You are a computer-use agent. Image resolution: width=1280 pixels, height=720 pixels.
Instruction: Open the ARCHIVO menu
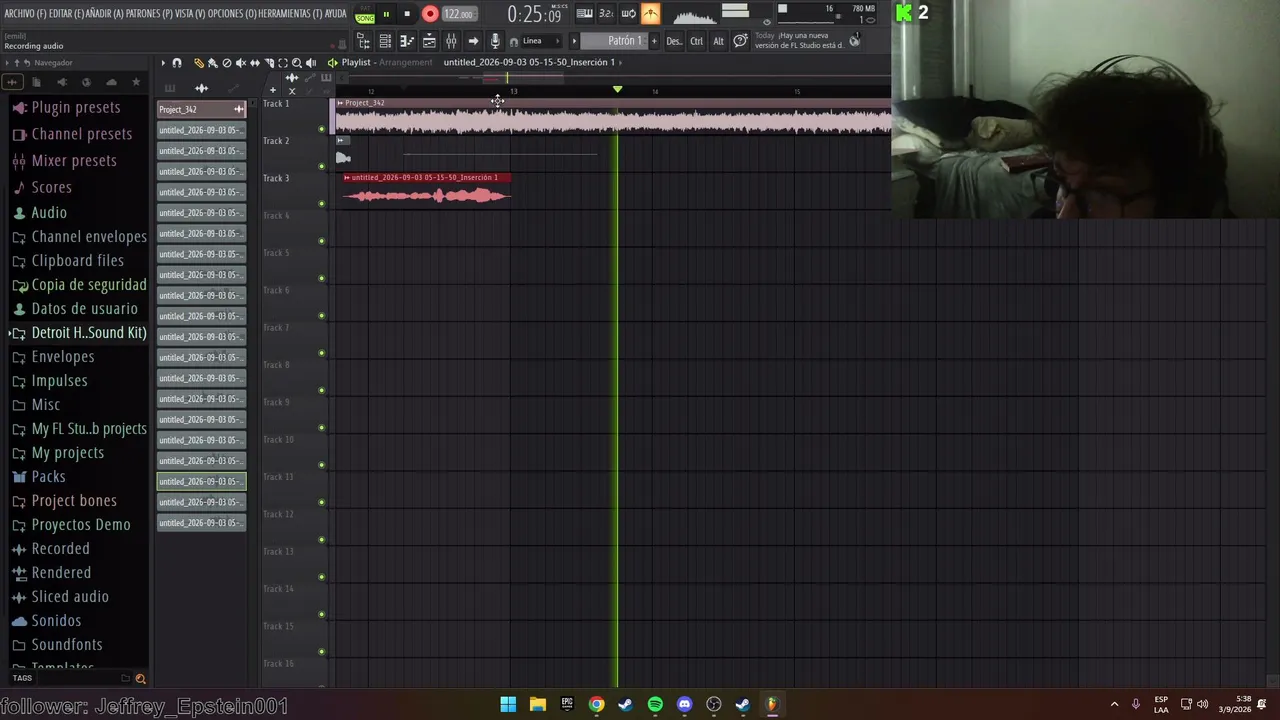coord(25,14)
